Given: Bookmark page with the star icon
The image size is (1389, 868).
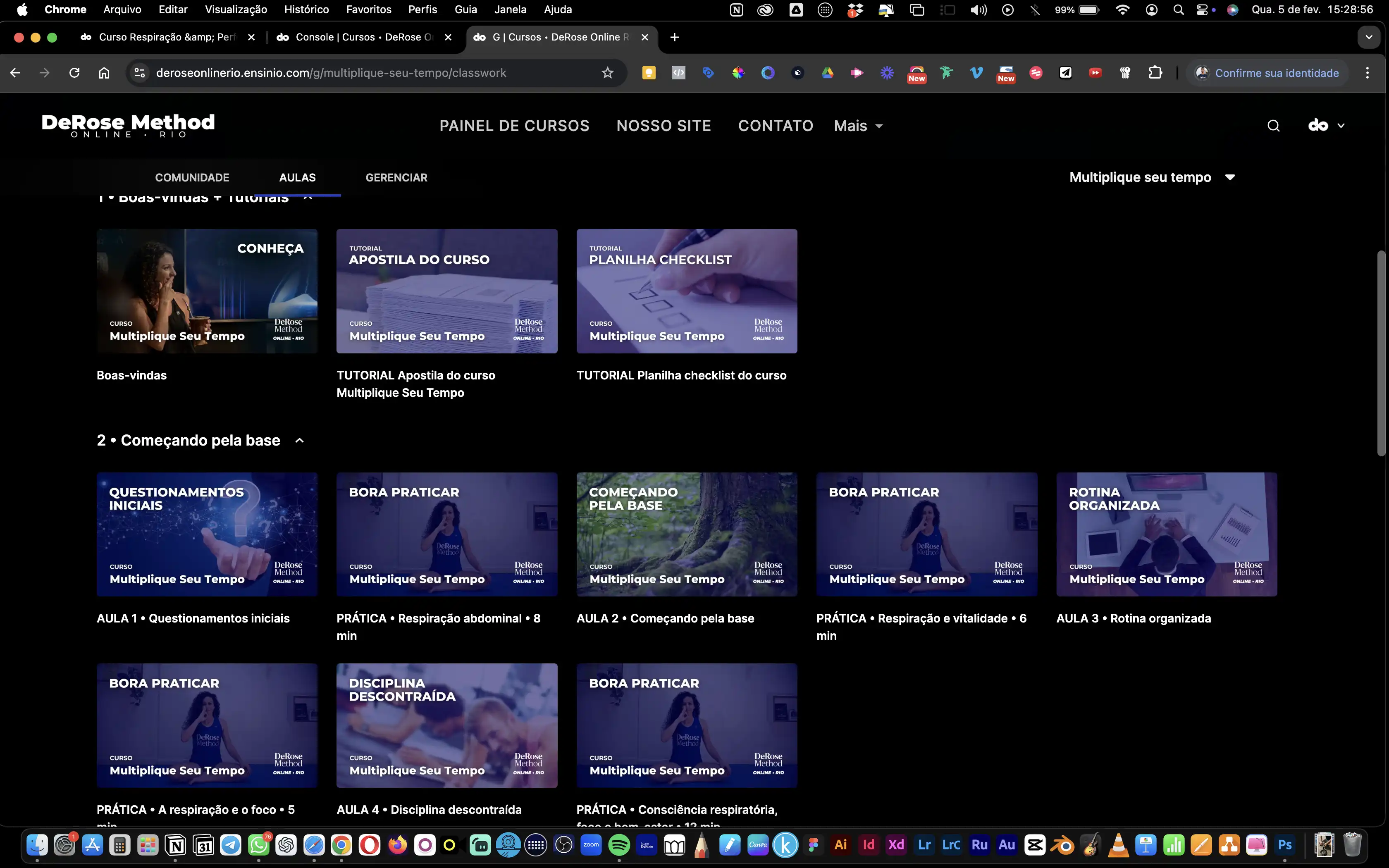Looking at the screenshot, I should click(x=607, y=73).
